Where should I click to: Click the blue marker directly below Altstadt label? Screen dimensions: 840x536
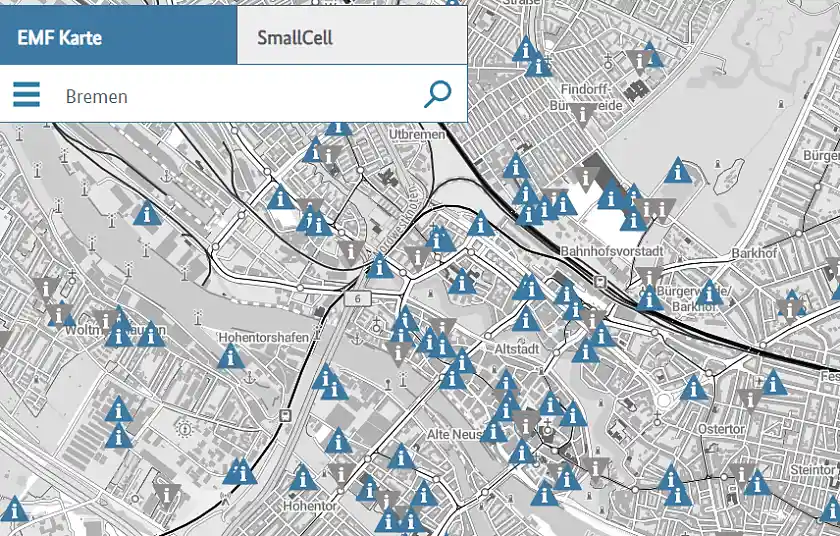pos(506,382)
